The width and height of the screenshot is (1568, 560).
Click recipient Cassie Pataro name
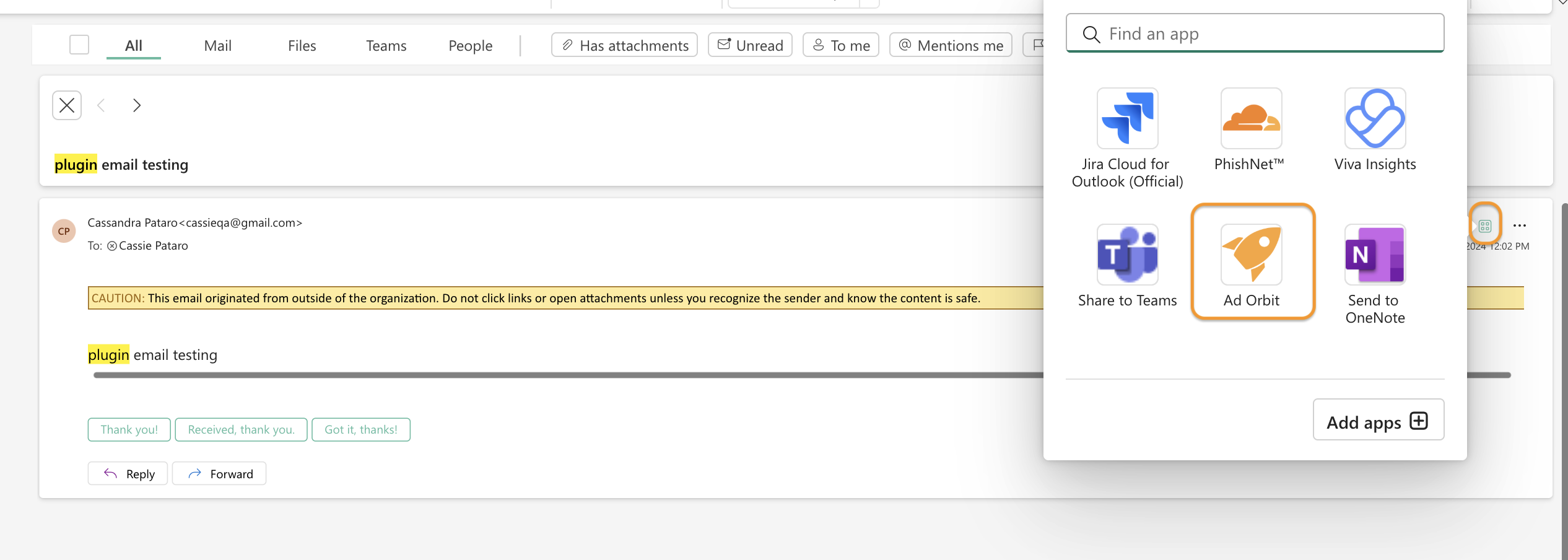[x=153, y=246]
